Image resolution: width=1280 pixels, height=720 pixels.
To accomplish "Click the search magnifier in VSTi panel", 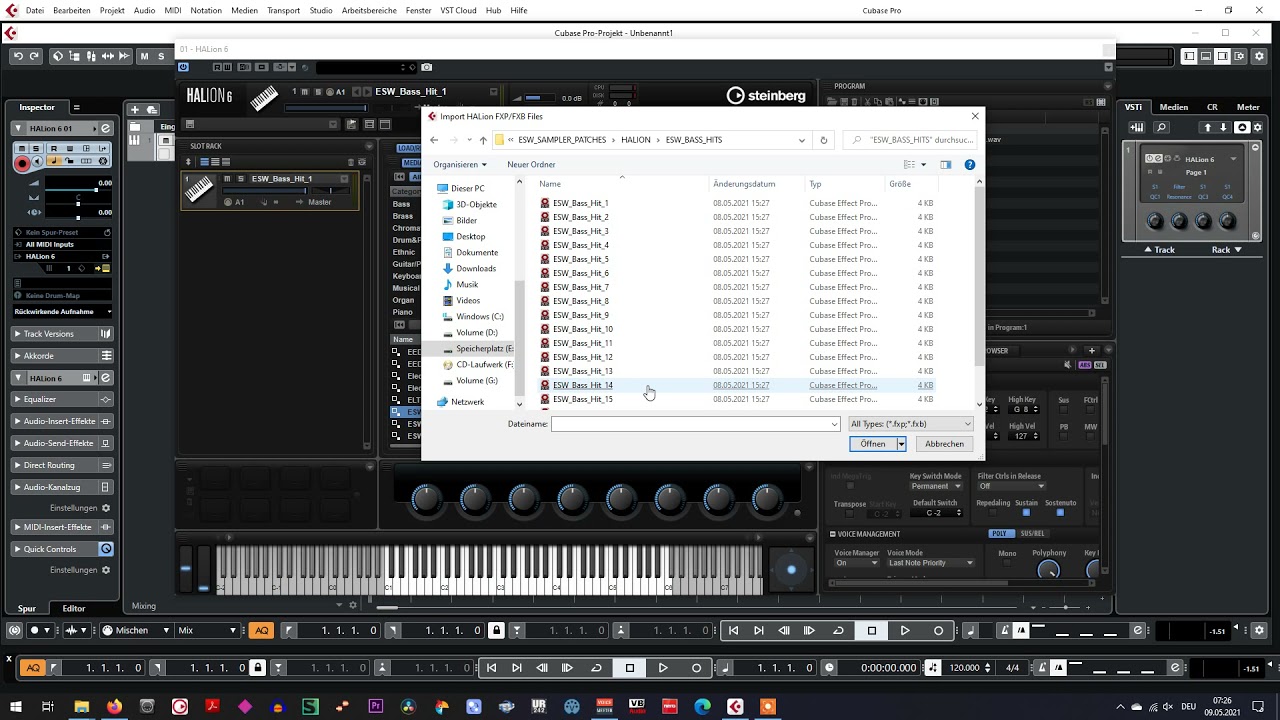I will 1161,127.
